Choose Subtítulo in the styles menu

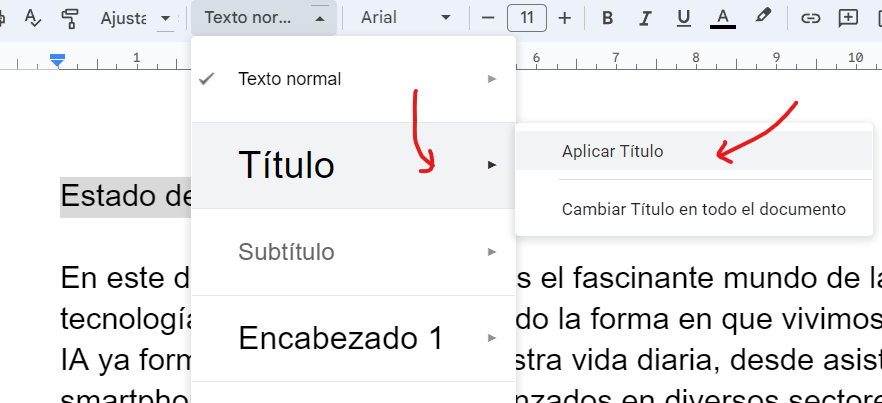(286, 252)
